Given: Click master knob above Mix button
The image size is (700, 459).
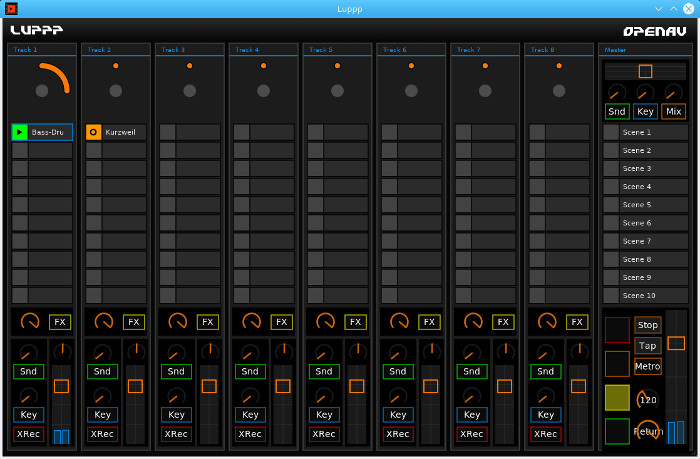Looking at the screenshot, I should 673,93.
